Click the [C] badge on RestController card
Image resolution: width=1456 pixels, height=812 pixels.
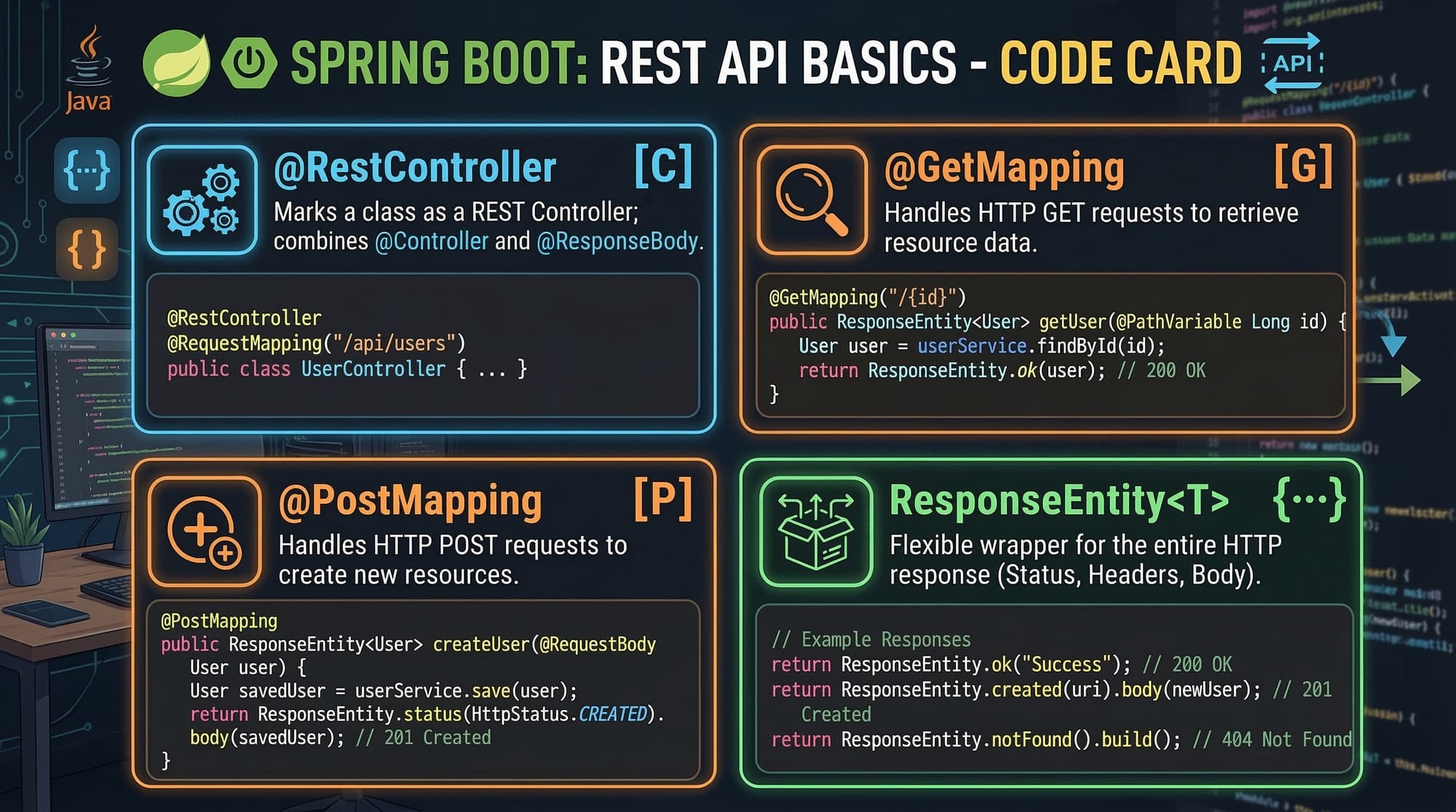pos(662,166)
